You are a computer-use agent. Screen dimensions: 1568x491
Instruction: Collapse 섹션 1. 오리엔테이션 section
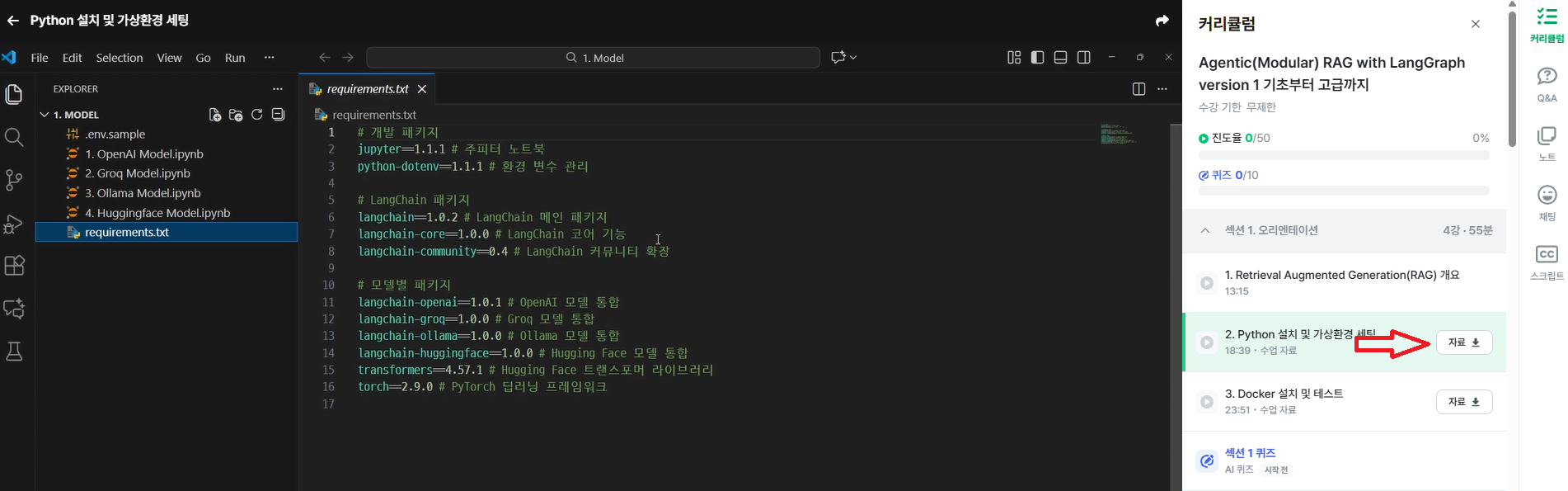pyautogui.click(x=1205, y=231)
